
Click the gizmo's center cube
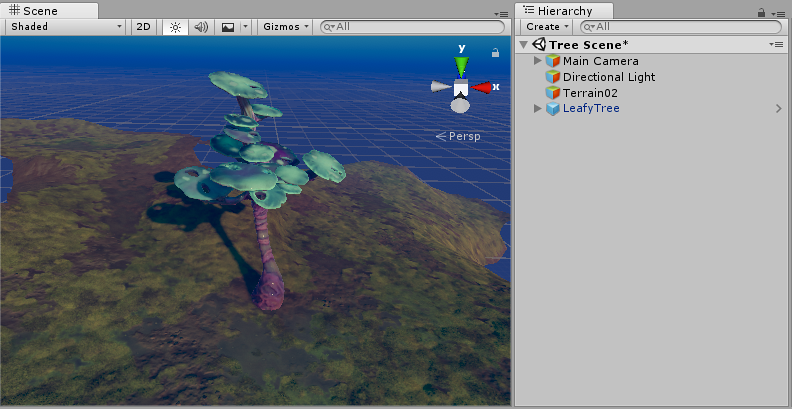click(461, 89)
